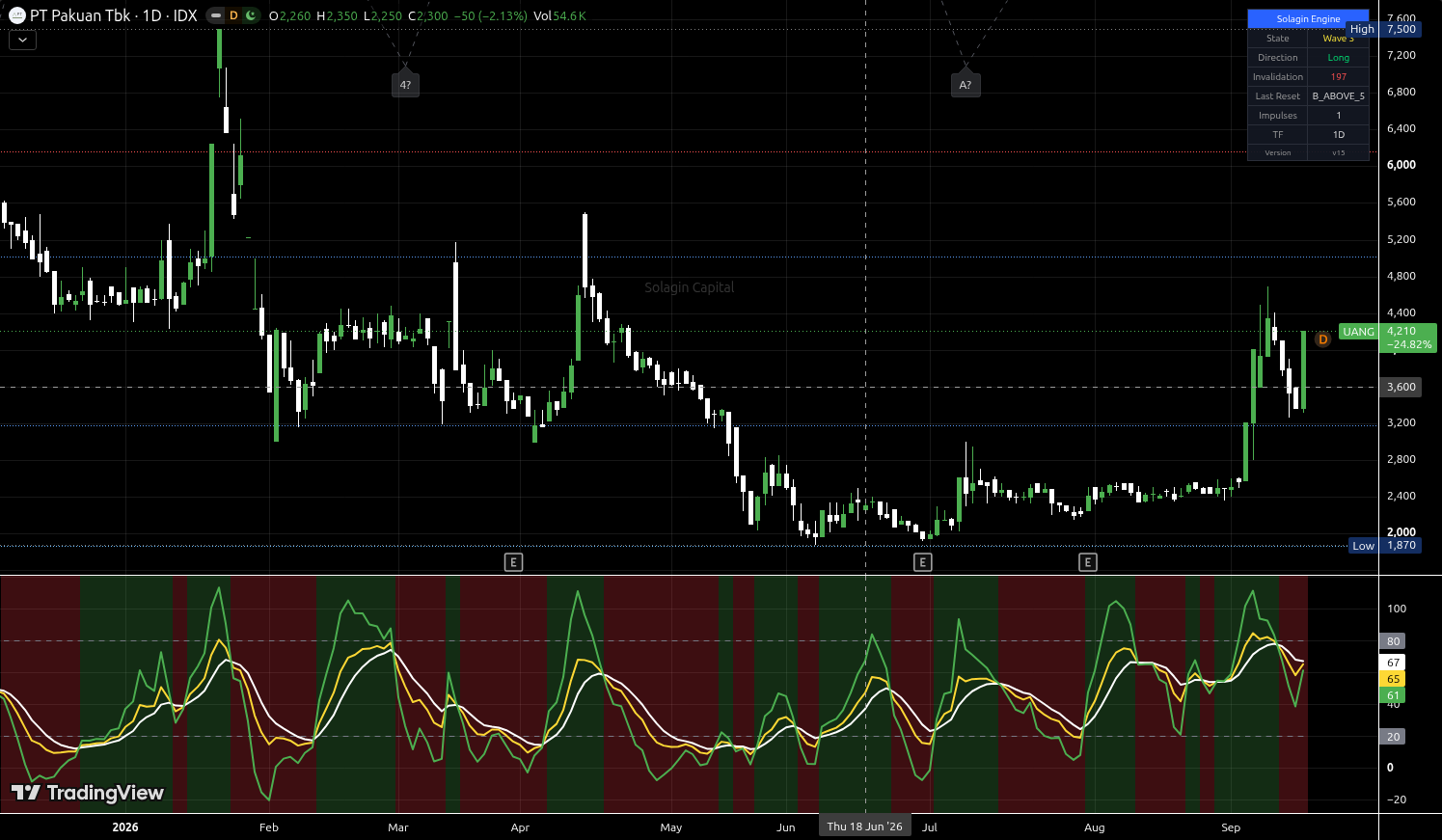Click the change value −50 (−2.13%)
This screenshot has width=1442, height=840.
(490, 16)
